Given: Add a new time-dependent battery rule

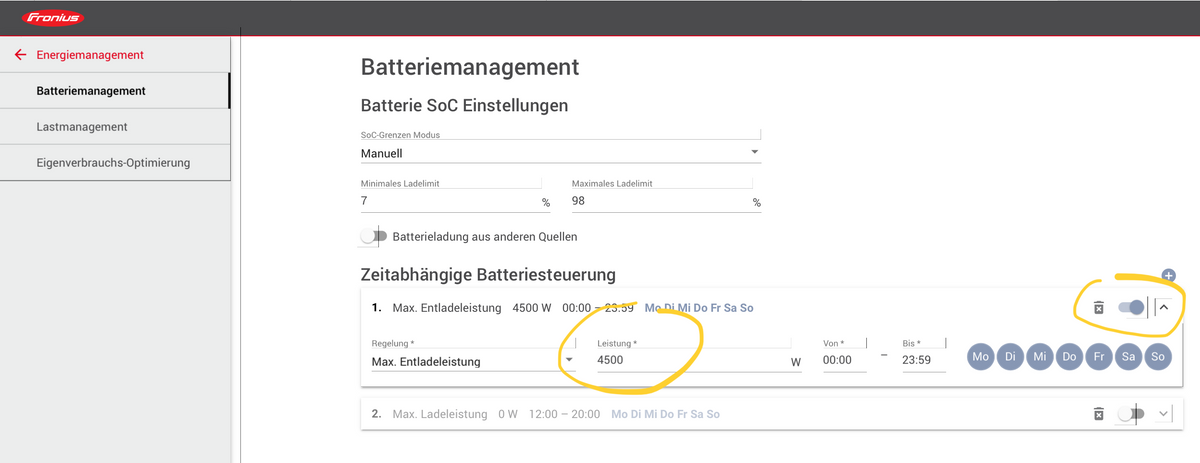Looking at the screenshot, I should pos(1168,275).
